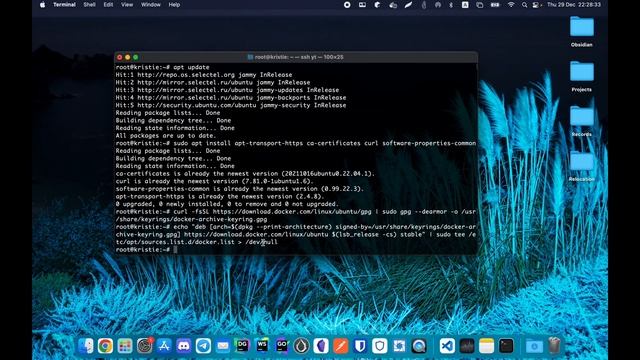Image resolution: width=640 pixels, height=360 pixels.
Task: Click the '0 upgraded, 0 newly installed' line
Action: point(227,204)
